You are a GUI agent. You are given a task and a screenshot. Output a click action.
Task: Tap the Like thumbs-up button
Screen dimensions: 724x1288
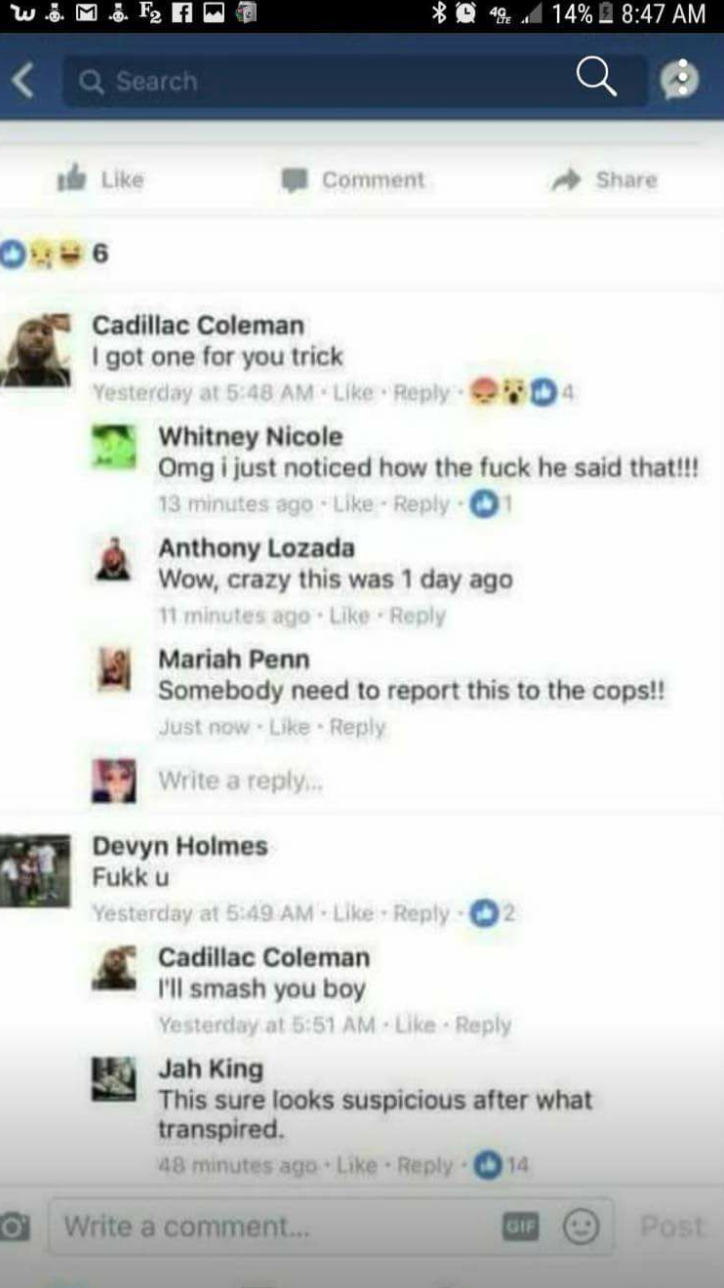(100, 180)
